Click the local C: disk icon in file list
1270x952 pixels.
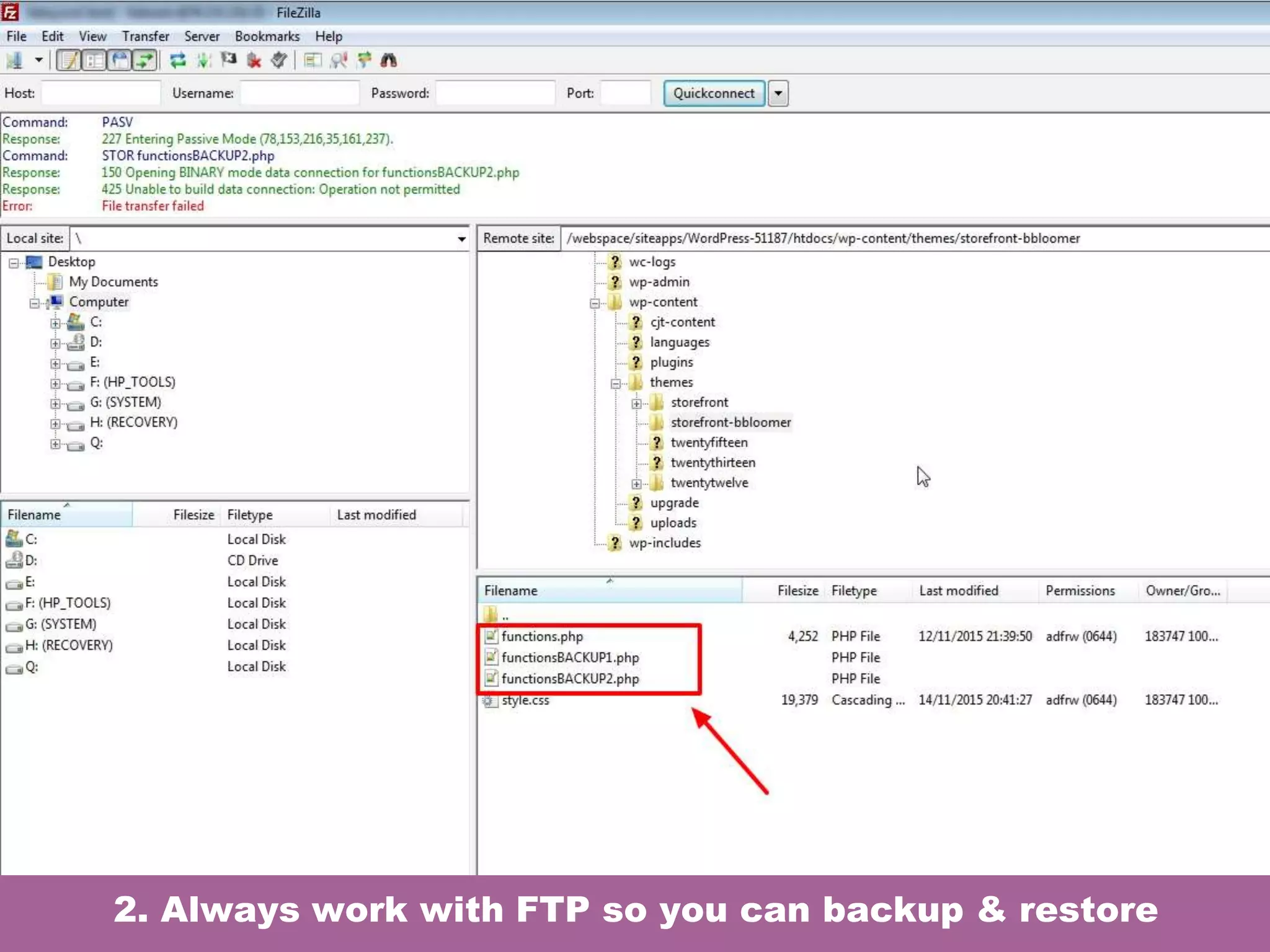pos(14,539)
